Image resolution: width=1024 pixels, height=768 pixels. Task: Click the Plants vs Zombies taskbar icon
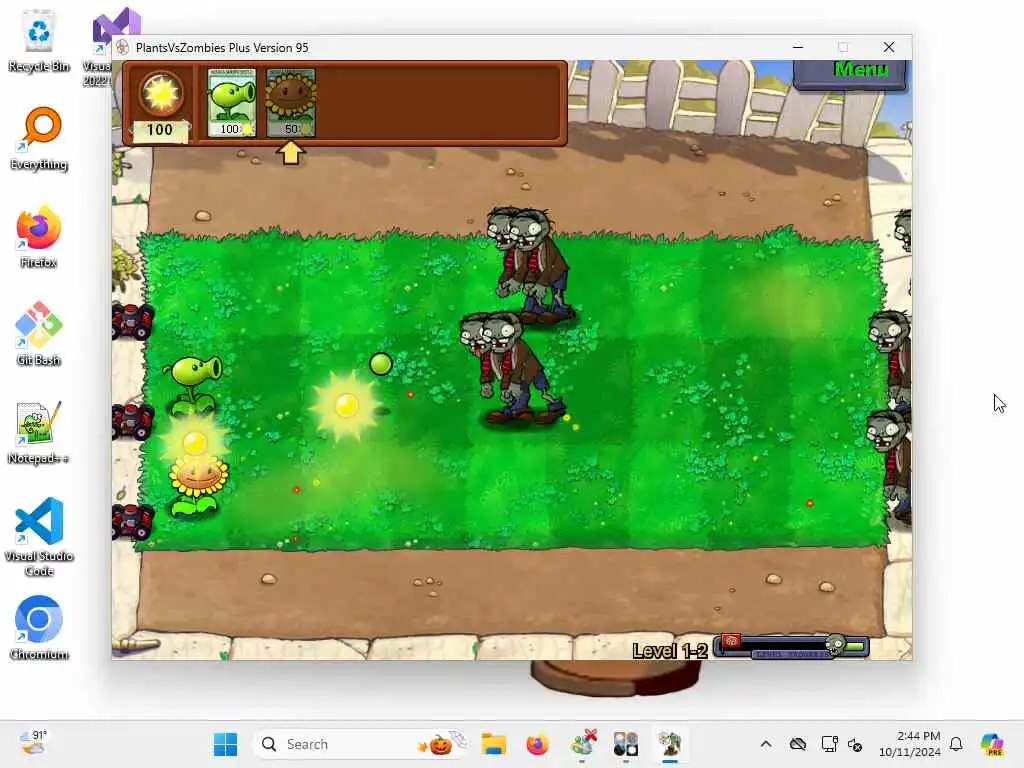point(669,744)
